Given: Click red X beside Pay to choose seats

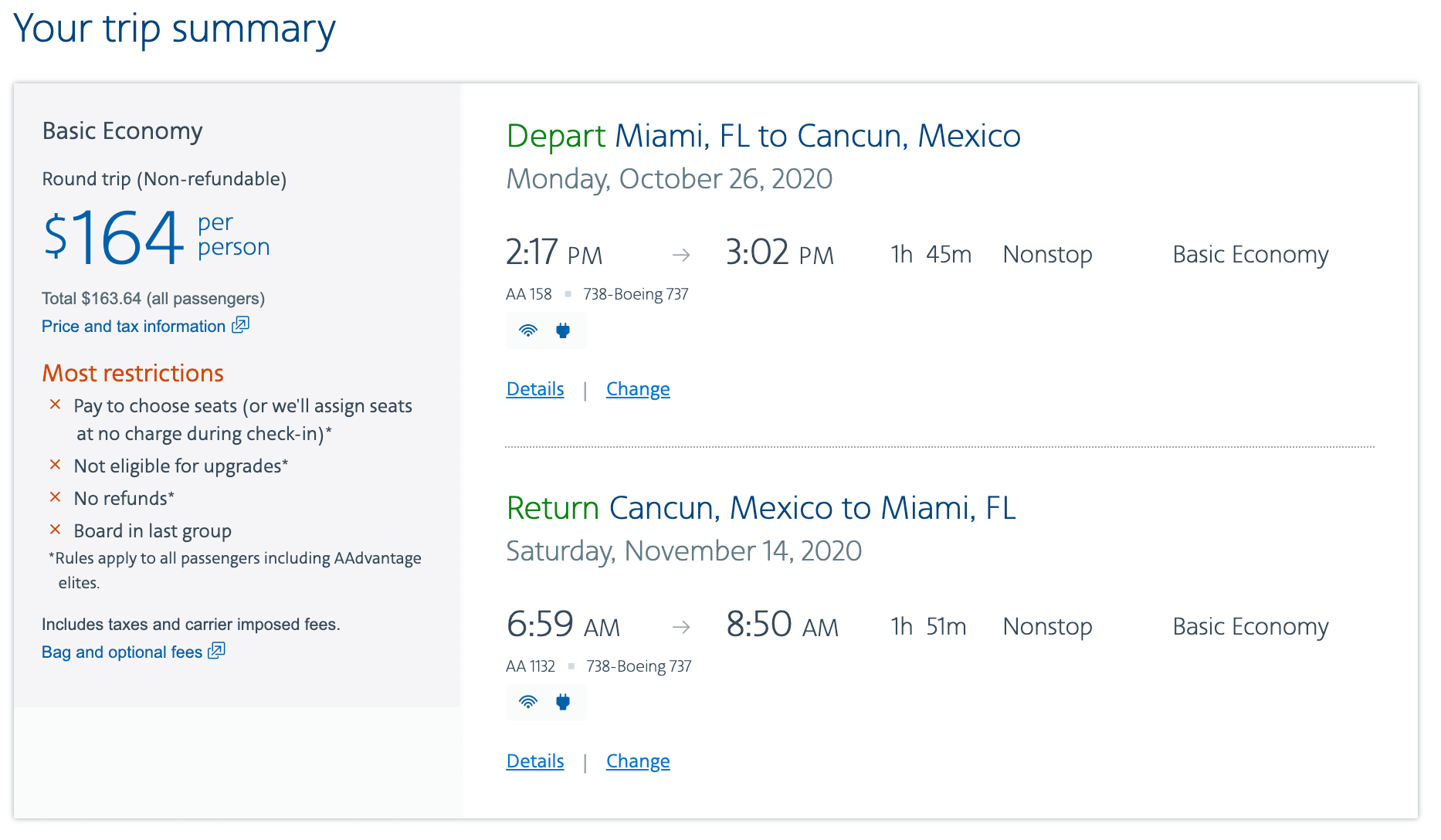Looking at the screenshot, I should 56,405.
